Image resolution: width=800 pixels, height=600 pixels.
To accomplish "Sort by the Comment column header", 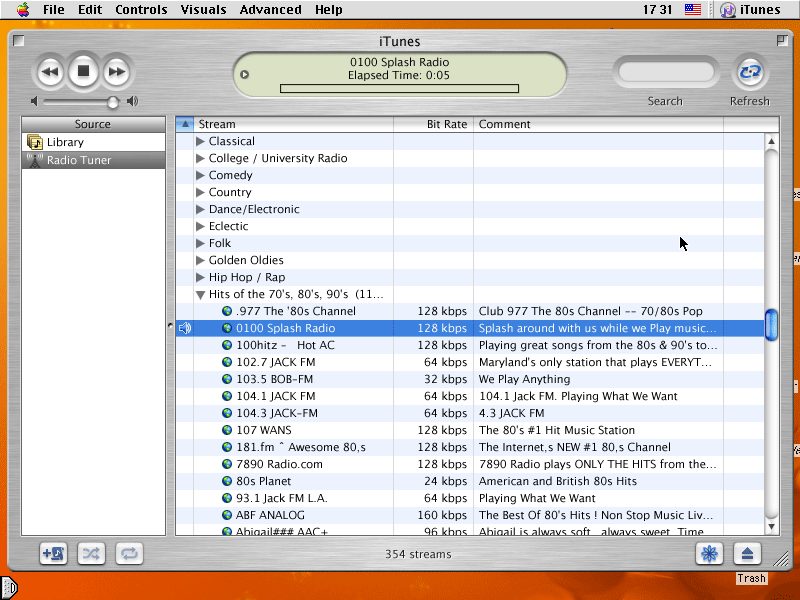I will (x=598, y=124).
